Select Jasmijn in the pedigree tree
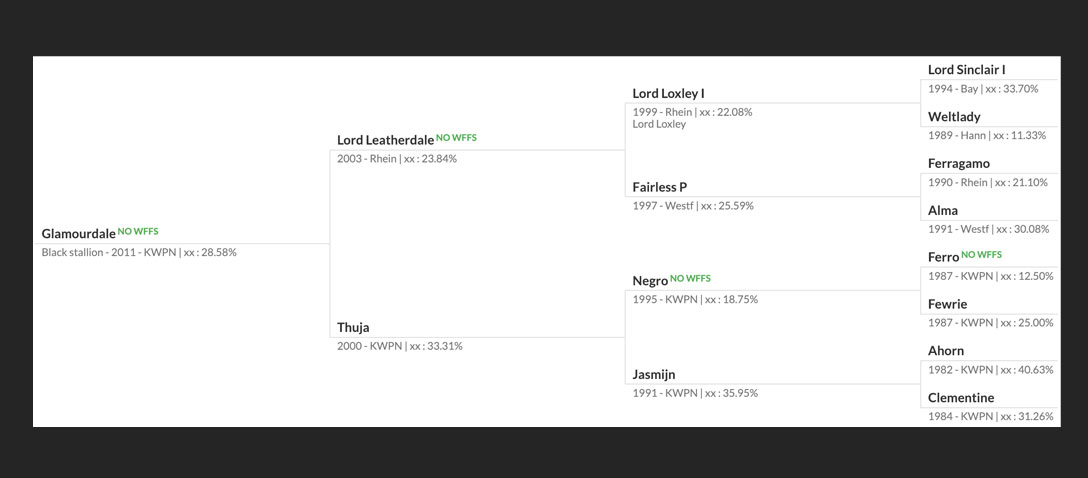 click(654, 375)
